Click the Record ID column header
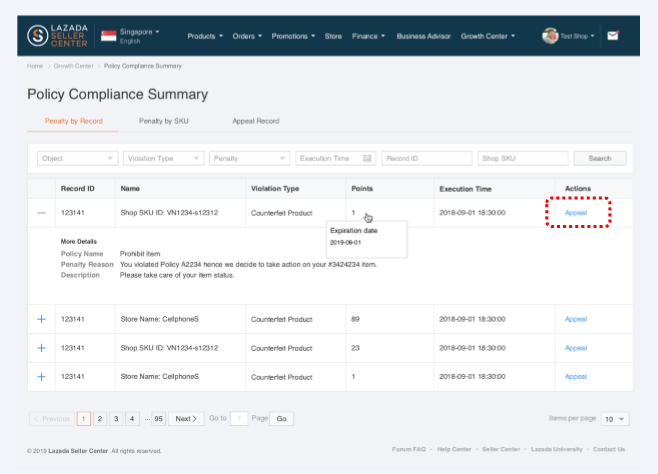 [x=77, y=189]
